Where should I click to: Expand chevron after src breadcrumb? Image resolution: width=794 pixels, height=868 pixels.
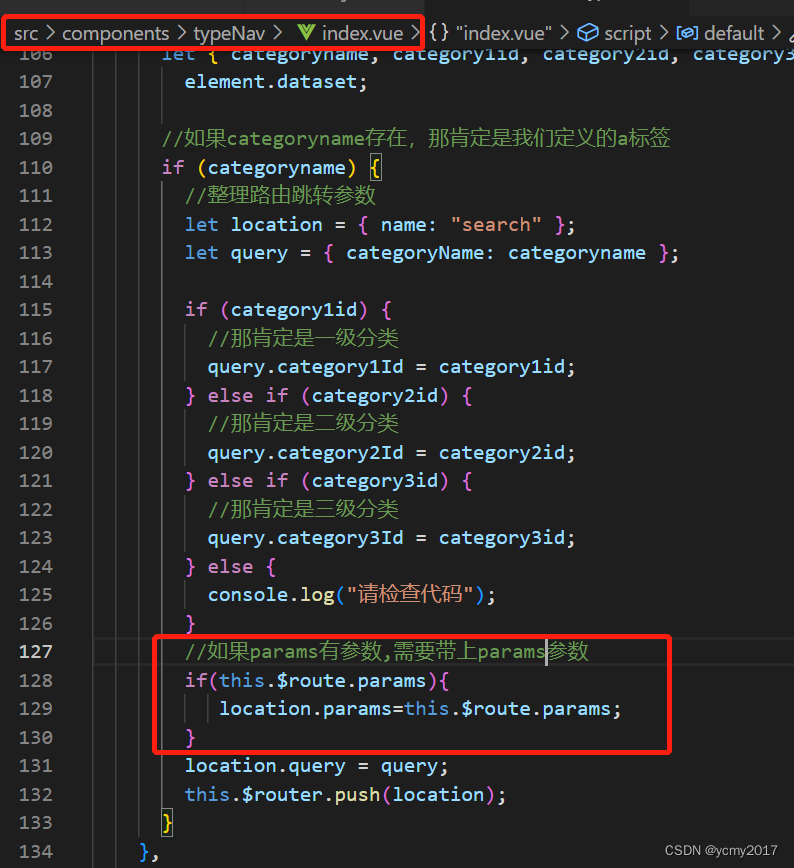(50, 33)
